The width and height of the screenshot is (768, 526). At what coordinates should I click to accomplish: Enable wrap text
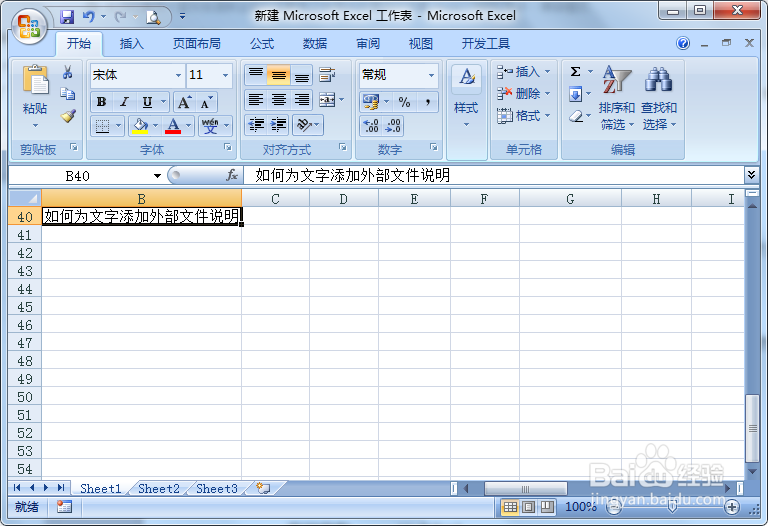pyautogui.click(x=327, y=75)
